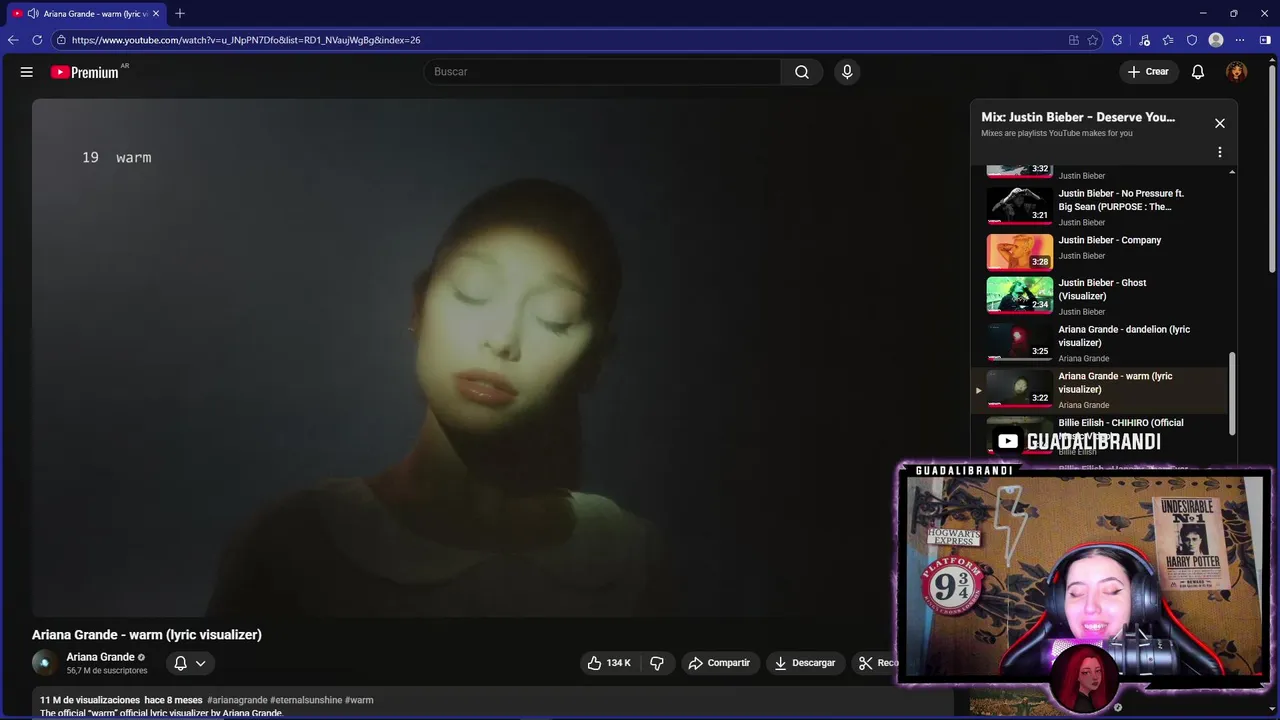Reload the page

coord(37,40)
